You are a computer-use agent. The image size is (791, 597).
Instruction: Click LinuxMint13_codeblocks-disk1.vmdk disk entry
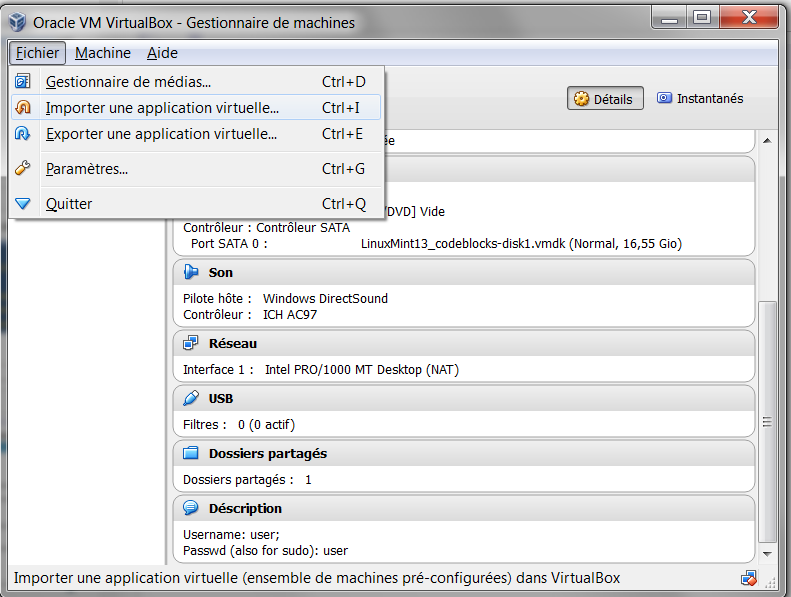[521, 244]
